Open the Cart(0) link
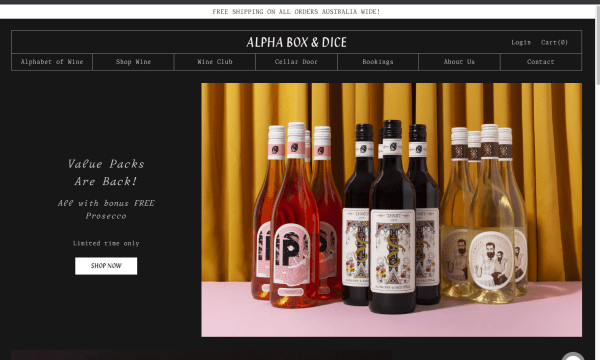Image resolution: width=600 pixels, height=360 pixels. [554, 42]
